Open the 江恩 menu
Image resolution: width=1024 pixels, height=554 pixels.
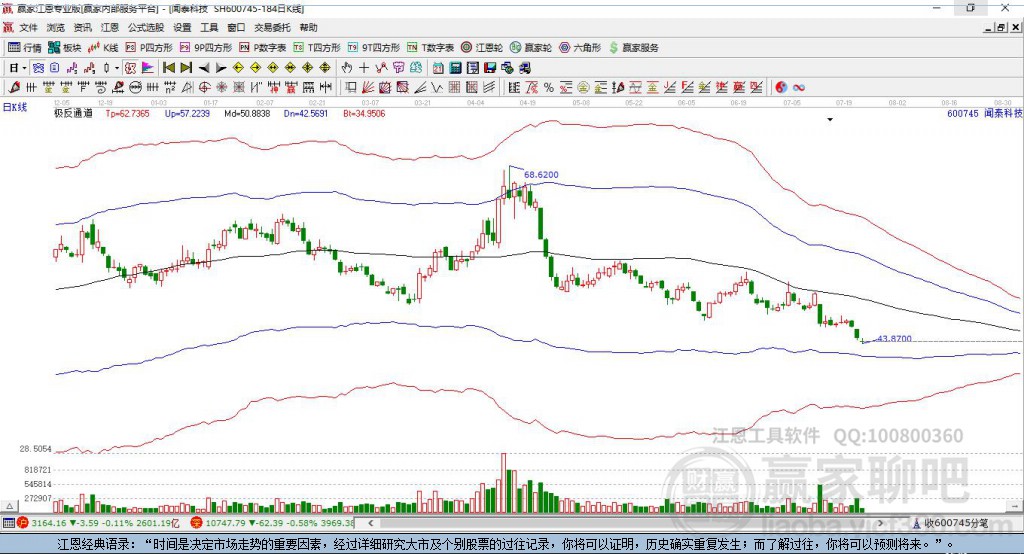pyautogui.click(x=110, y=27)
